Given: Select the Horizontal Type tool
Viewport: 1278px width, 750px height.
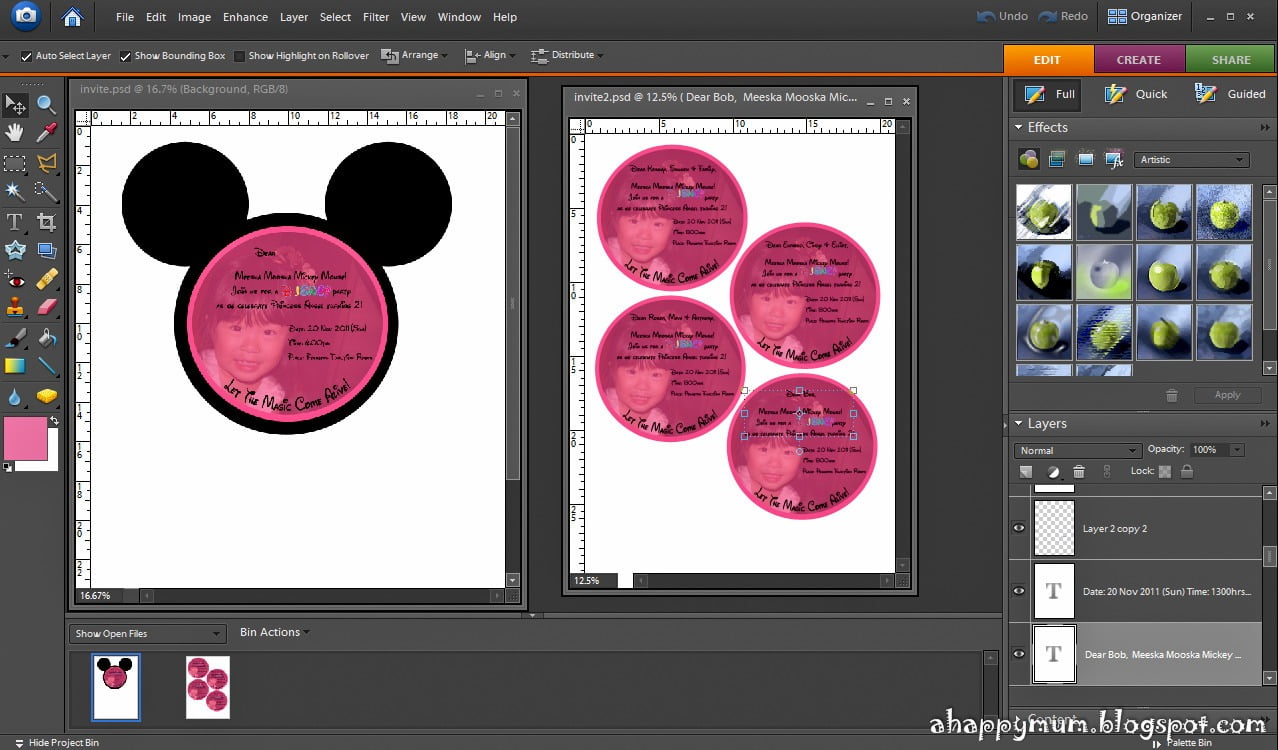Looking at the screenshot, I should [x=15, y=221].
